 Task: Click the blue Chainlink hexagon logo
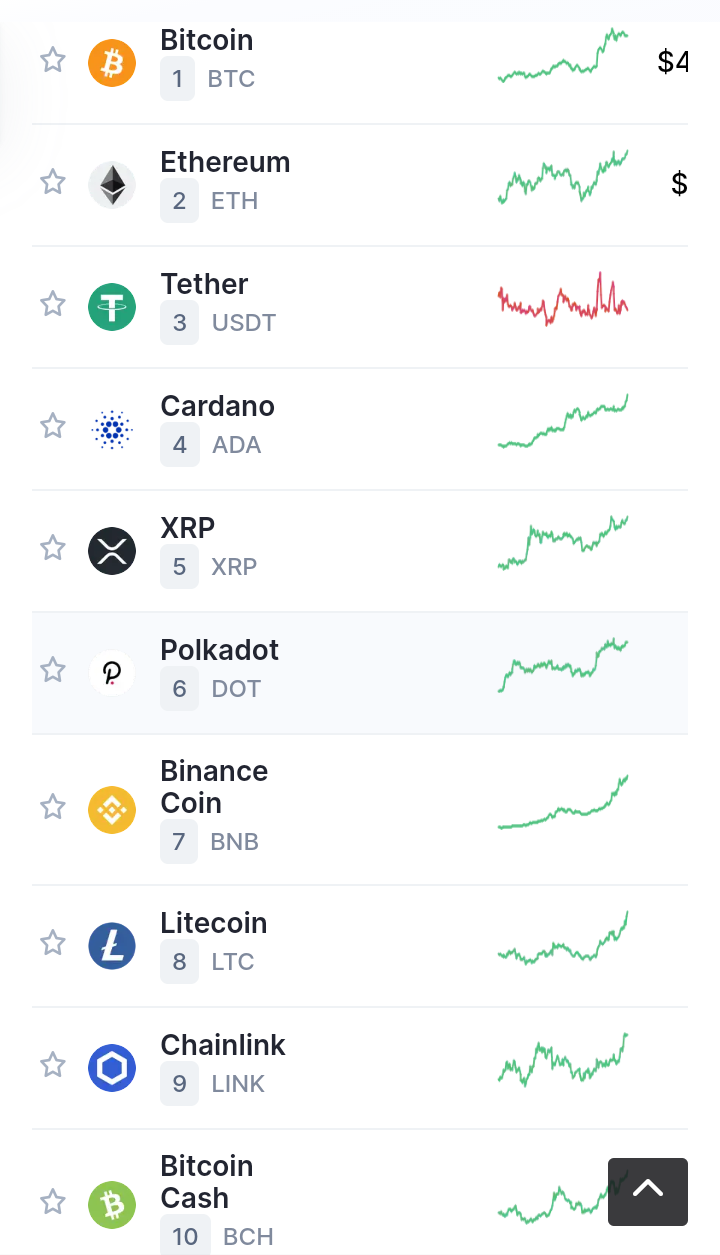112,1068
